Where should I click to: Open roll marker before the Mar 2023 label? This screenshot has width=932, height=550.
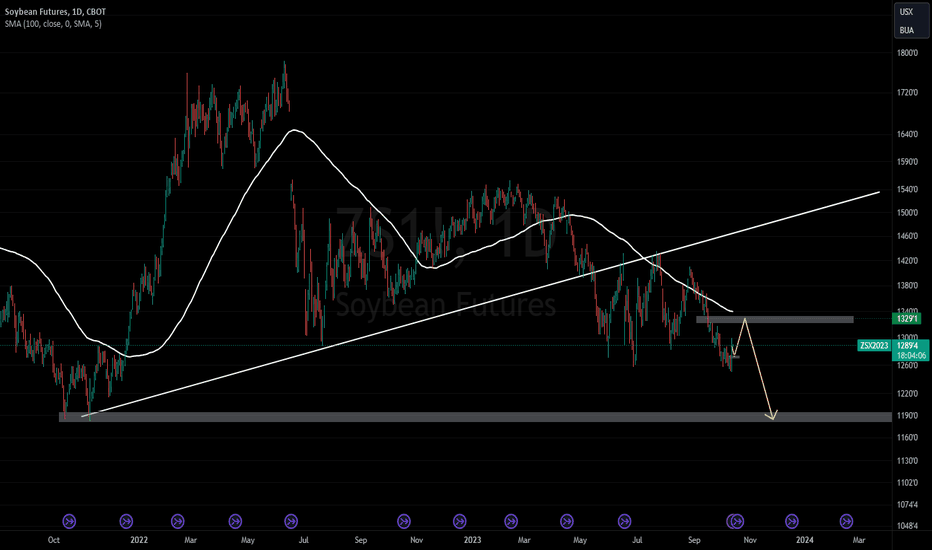pos(511,521)
